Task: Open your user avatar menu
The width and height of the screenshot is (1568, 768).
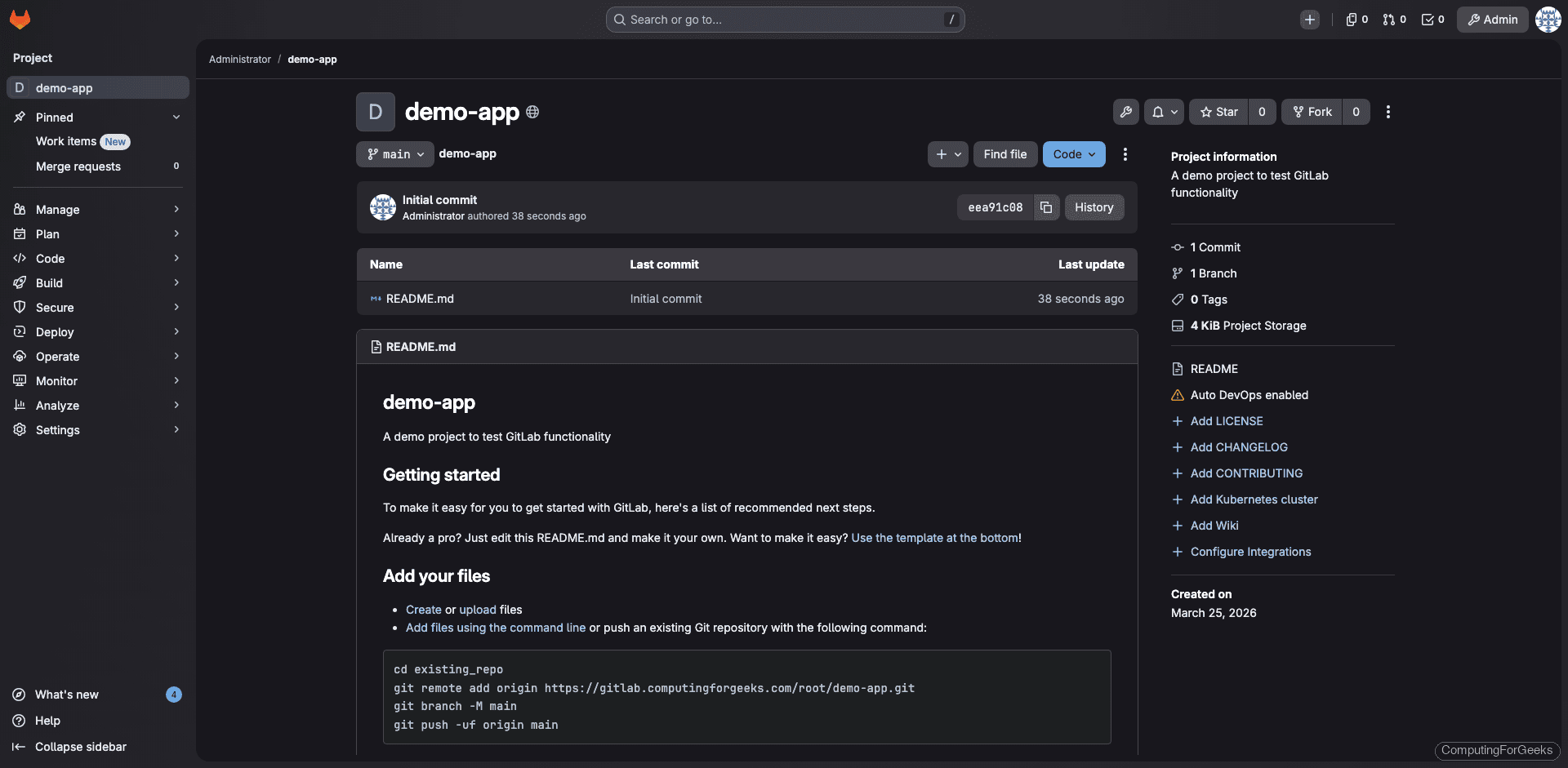Action: pyautogui.click(x=1548, y=19)
